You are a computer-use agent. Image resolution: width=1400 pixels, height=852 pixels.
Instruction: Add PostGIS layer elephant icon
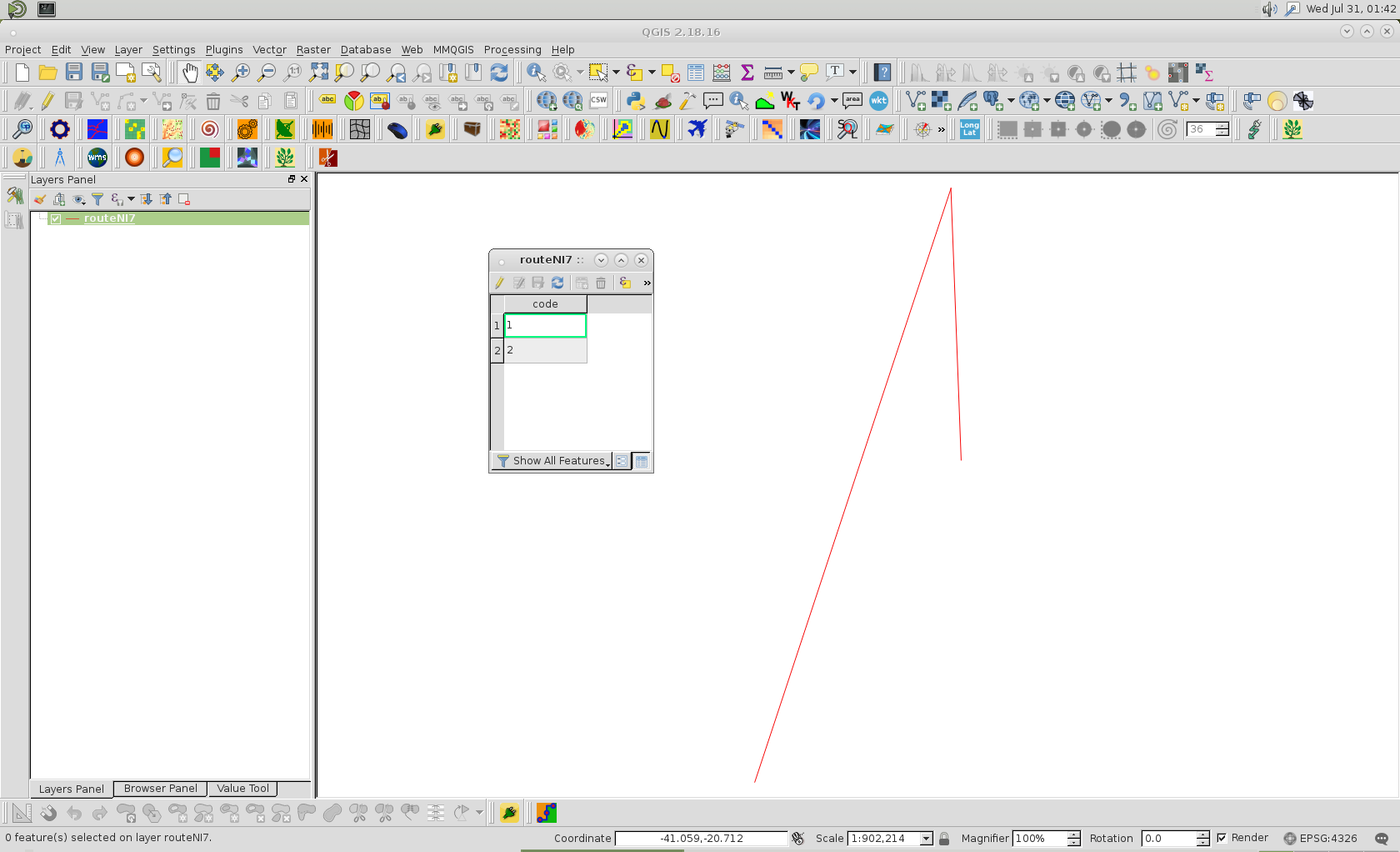pyautogui.click(x=992, y=101)
